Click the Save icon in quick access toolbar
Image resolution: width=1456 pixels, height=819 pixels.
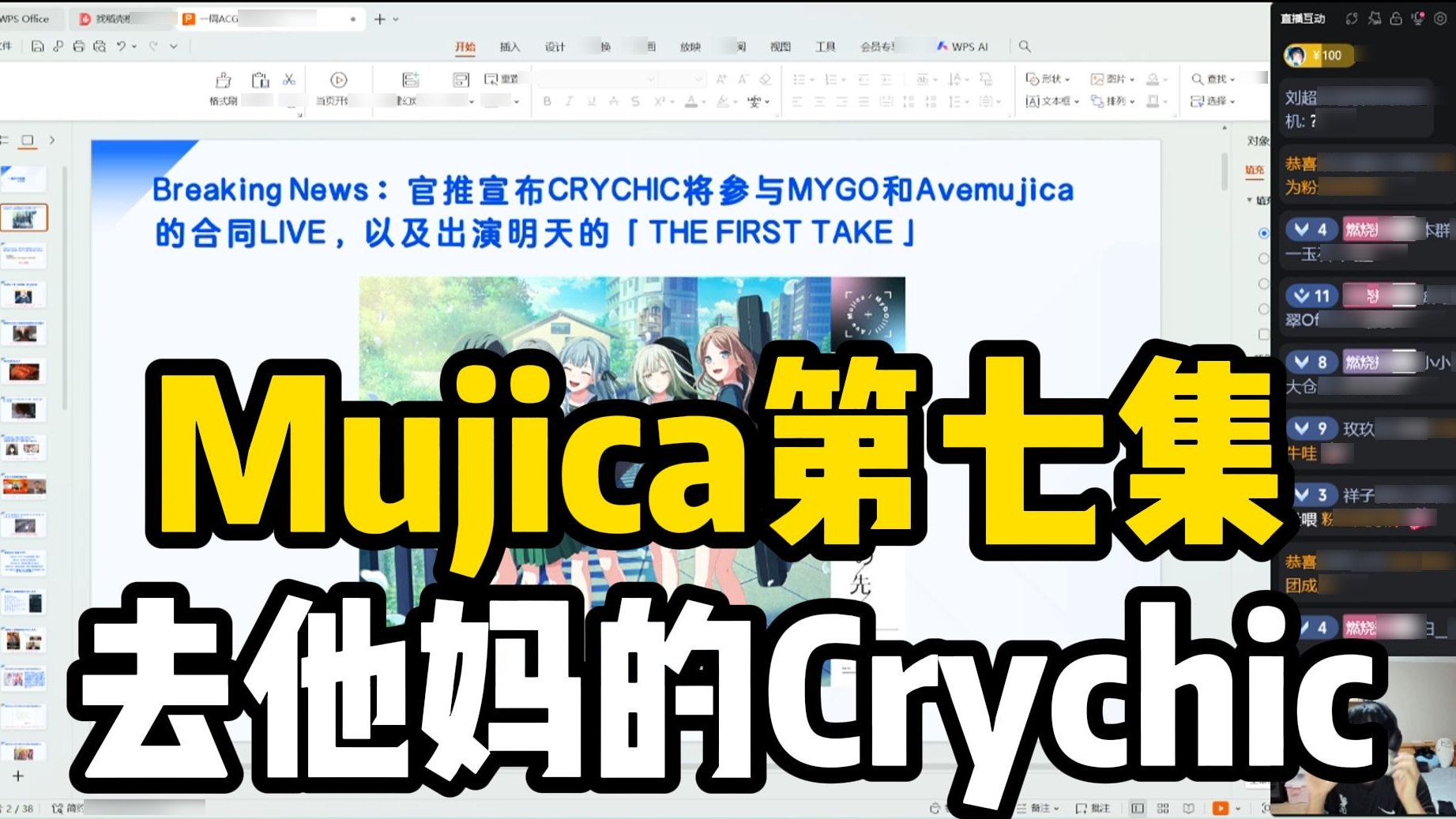[37, 47]
